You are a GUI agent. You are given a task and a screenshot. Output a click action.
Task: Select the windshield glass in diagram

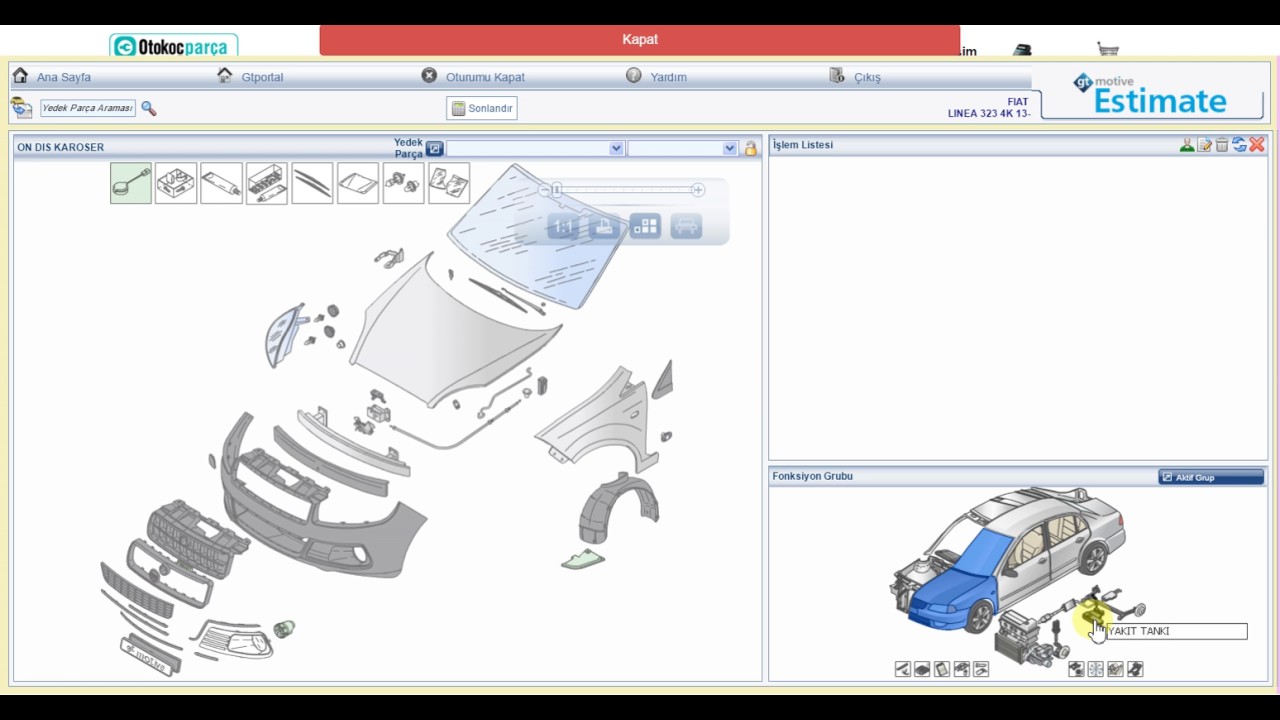tap(540, 236)
